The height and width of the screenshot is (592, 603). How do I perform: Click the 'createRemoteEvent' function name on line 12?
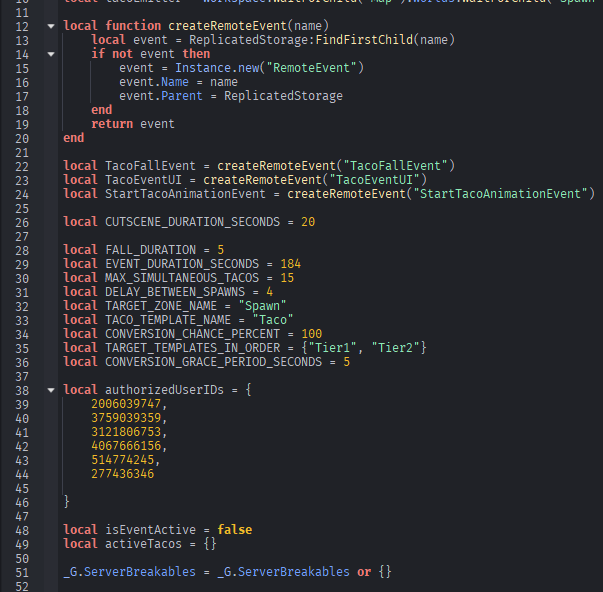(228, 26)
